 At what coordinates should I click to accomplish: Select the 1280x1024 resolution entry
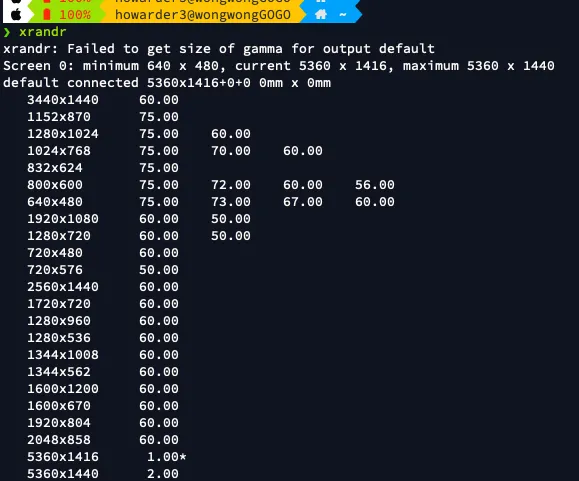[x=63, y=134]
